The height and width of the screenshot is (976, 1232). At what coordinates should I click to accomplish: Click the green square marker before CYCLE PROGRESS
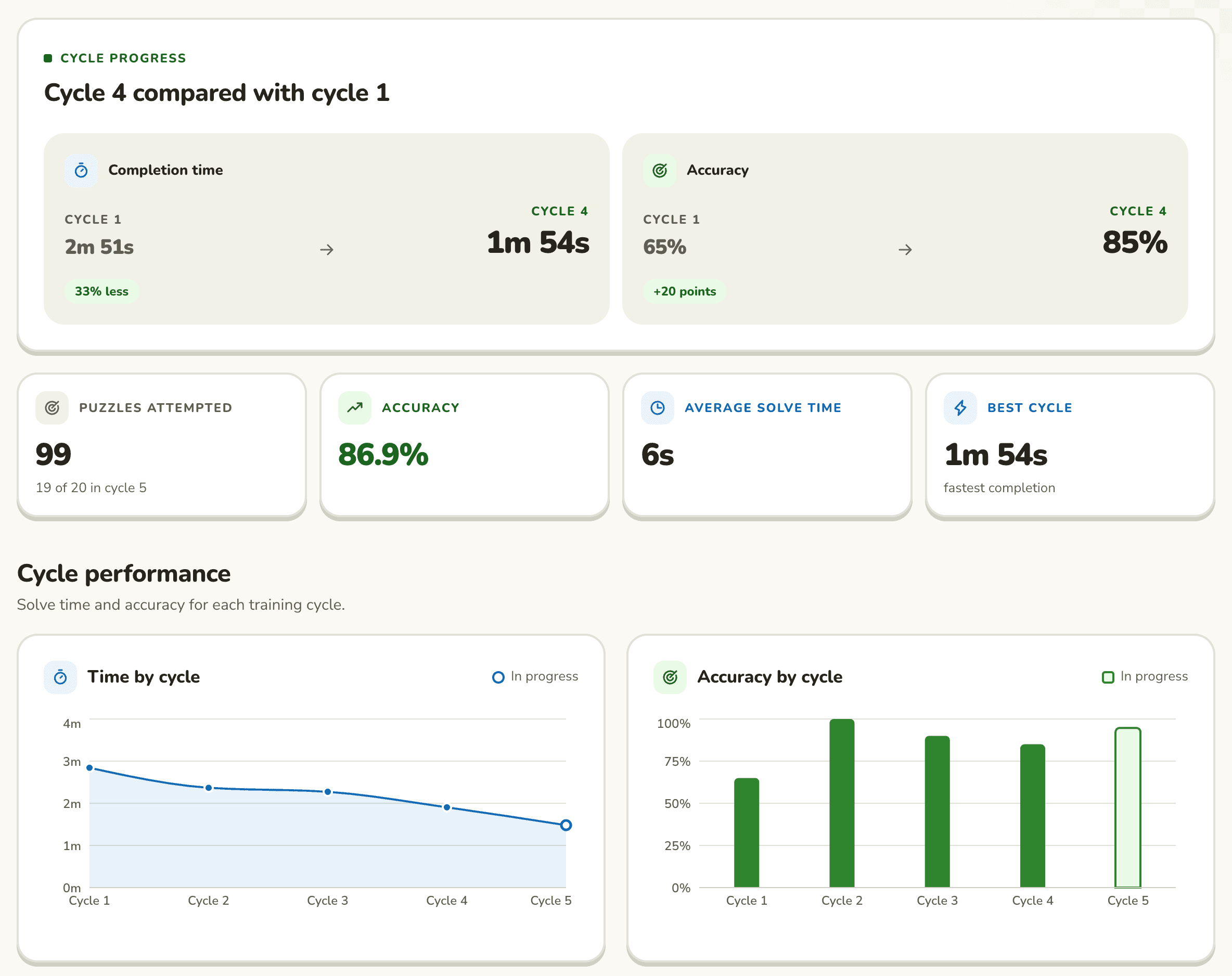pyautogui.click(x=48, y=58)
